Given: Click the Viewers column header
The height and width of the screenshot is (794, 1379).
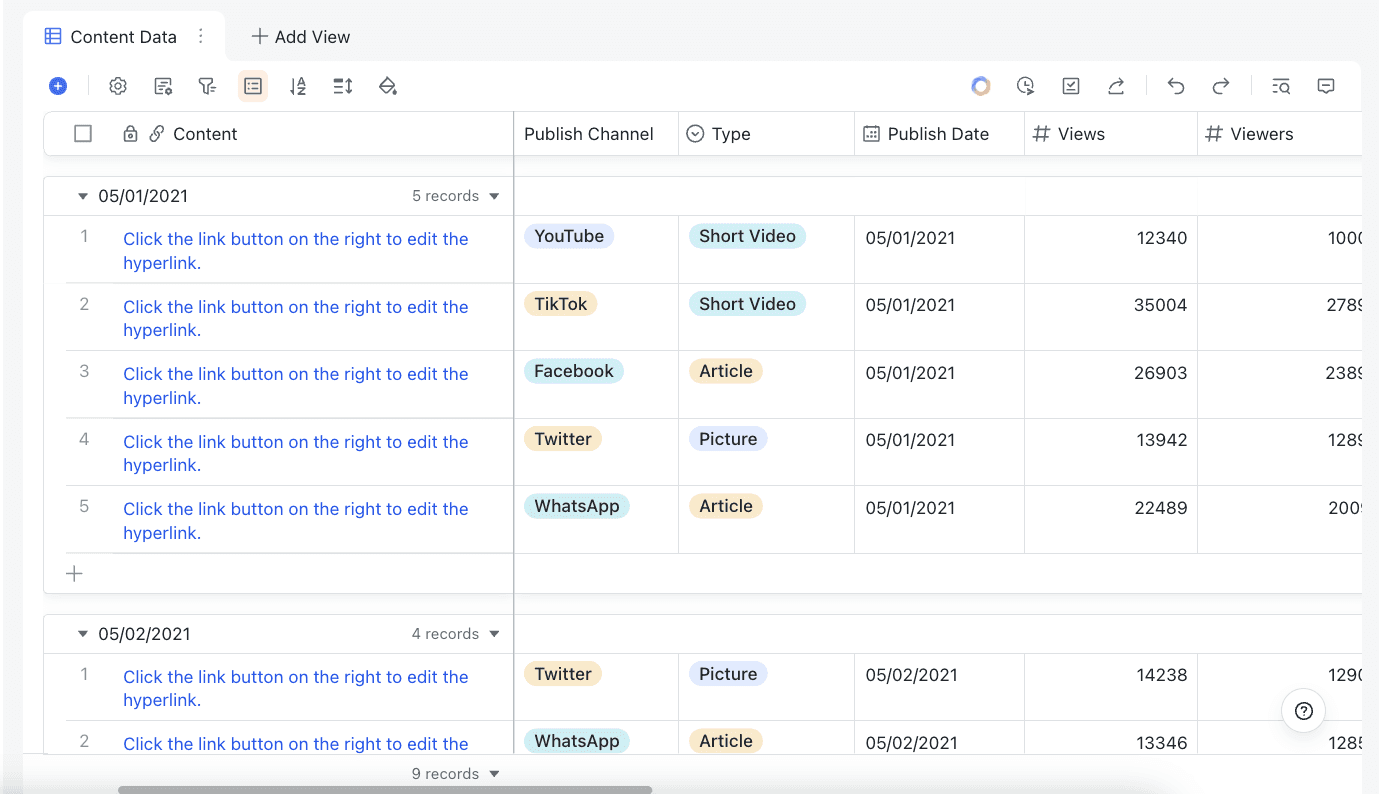Looking at the screenshot, I should coord(1279,134).
